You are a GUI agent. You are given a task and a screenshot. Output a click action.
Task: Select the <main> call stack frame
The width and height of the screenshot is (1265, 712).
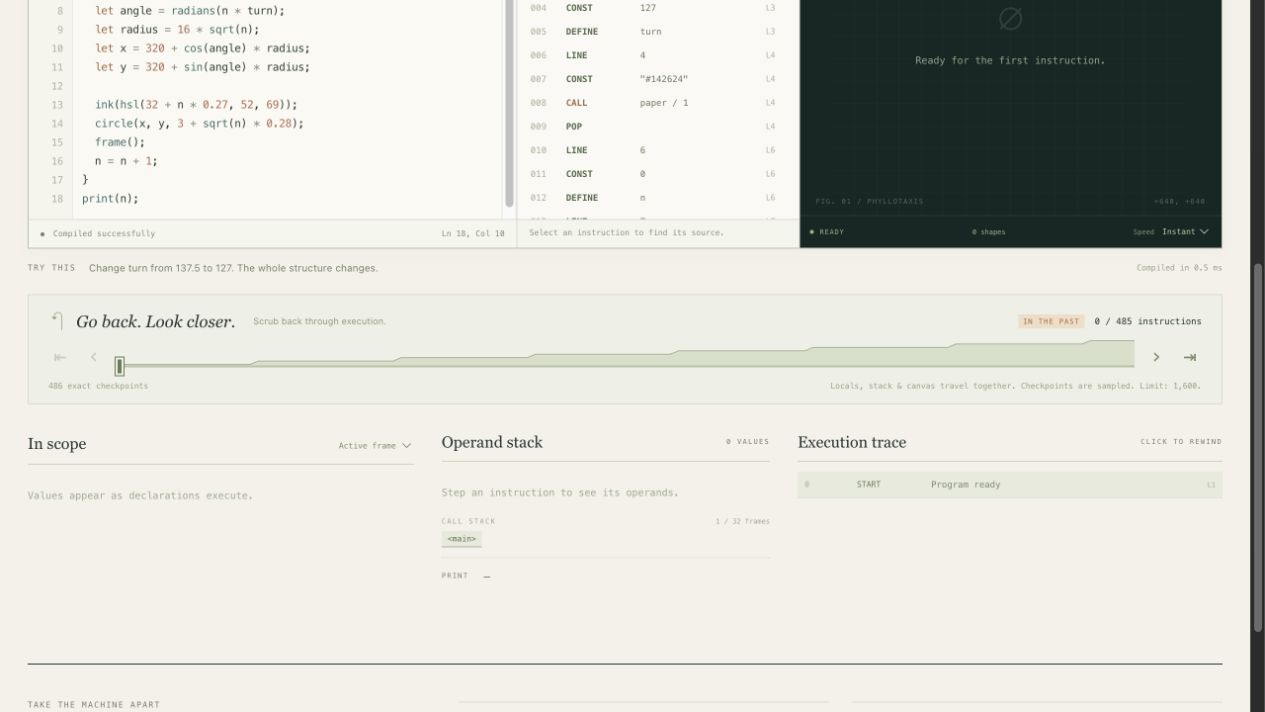pyautogui.click(x=461, y=539)
